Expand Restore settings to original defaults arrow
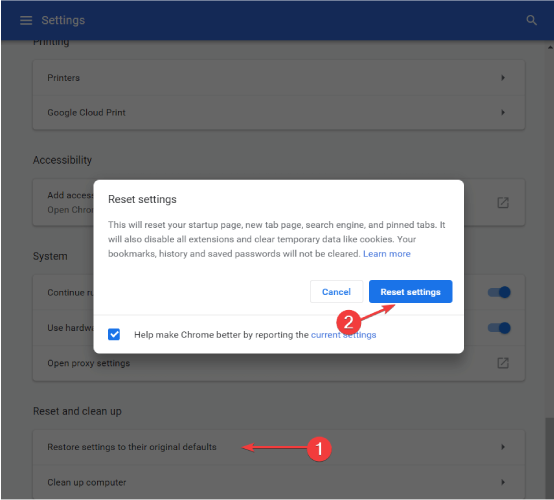 pyautogui.click(x=503, y=447)
